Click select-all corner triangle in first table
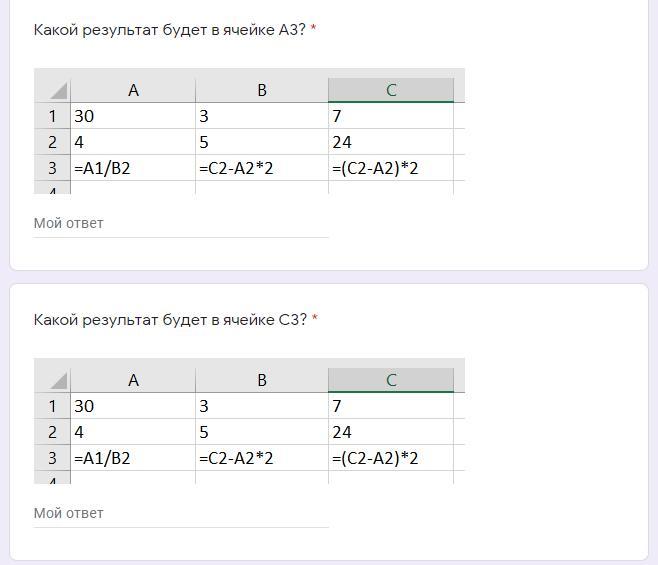Image resolution: width=658 pixels, height=565 pixels. click(x=56, y=90)
